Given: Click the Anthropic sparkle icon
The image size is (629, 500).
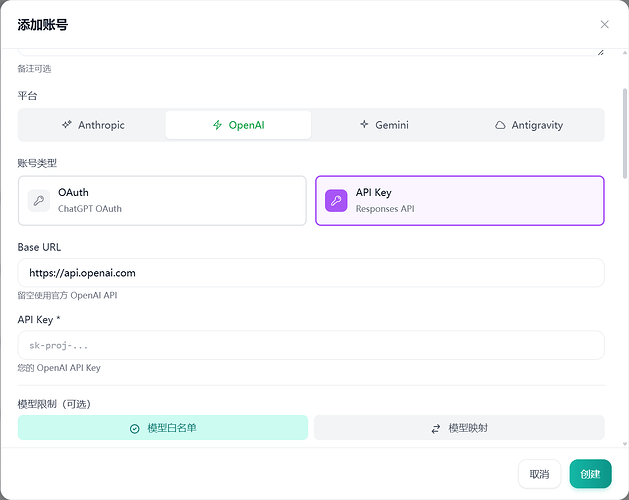Looking at the screenshot, I should 67,125.
